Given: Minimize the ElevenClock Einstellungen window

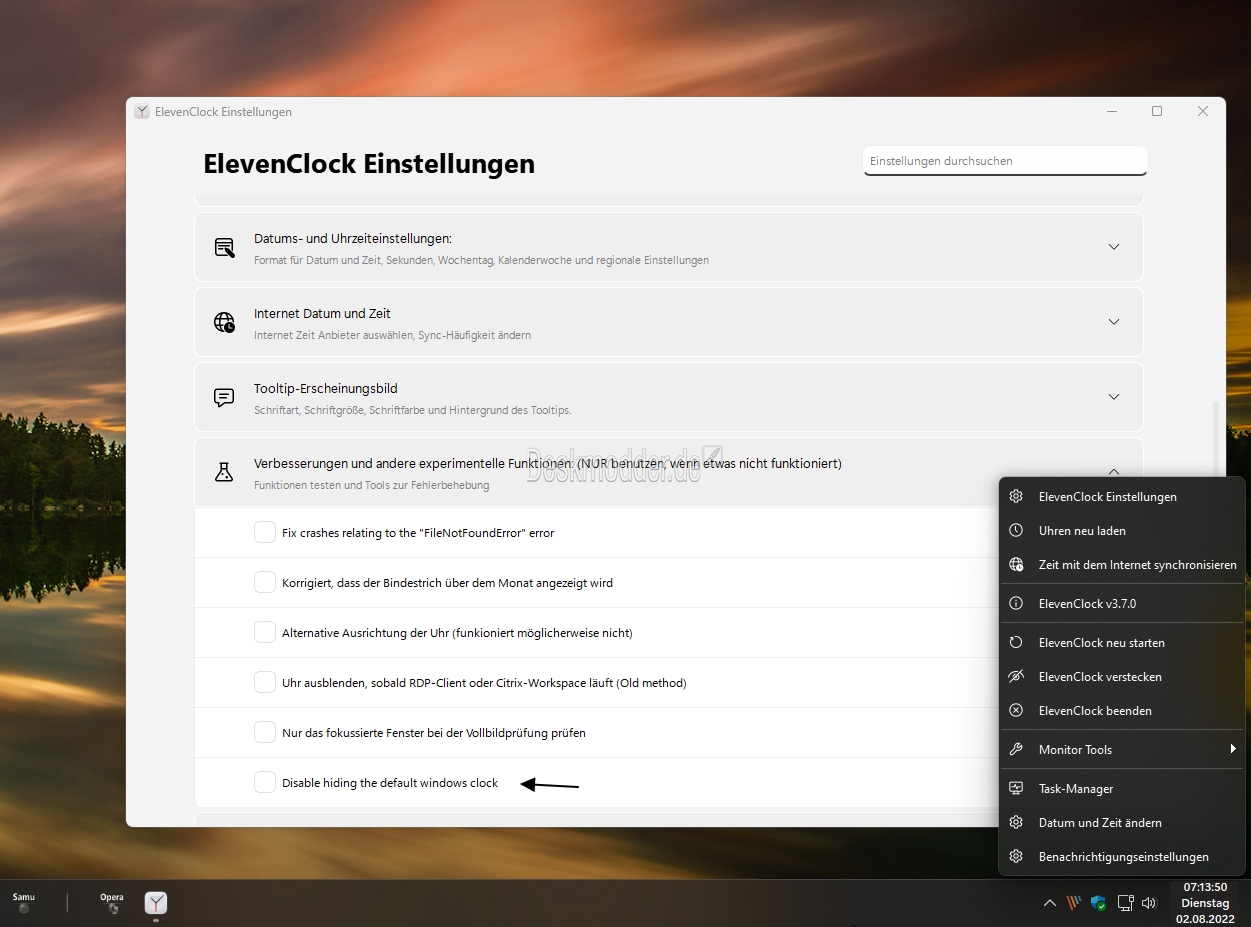Looking at the screenshot, I should [x=1111, y=111].
